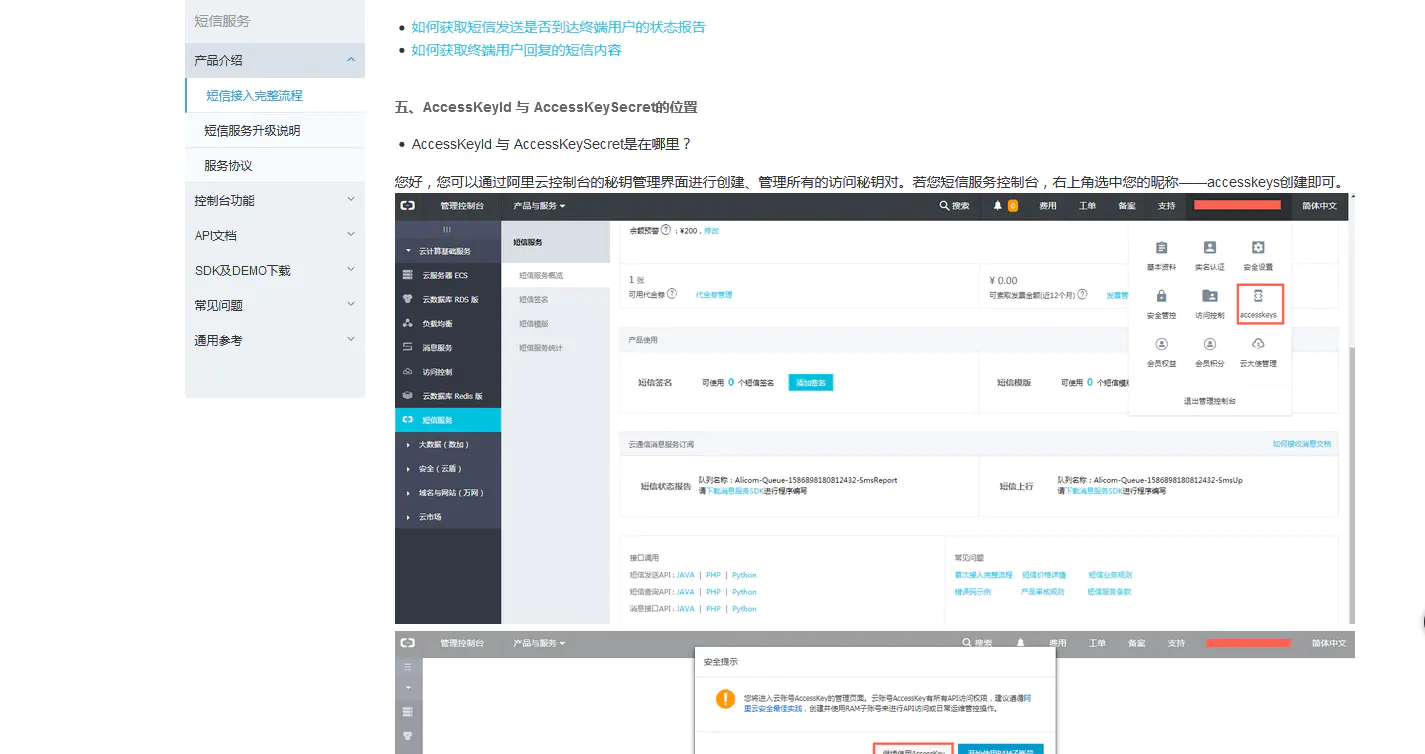Click the 云大使管理 cloud icon

(x=1258, y=344)
